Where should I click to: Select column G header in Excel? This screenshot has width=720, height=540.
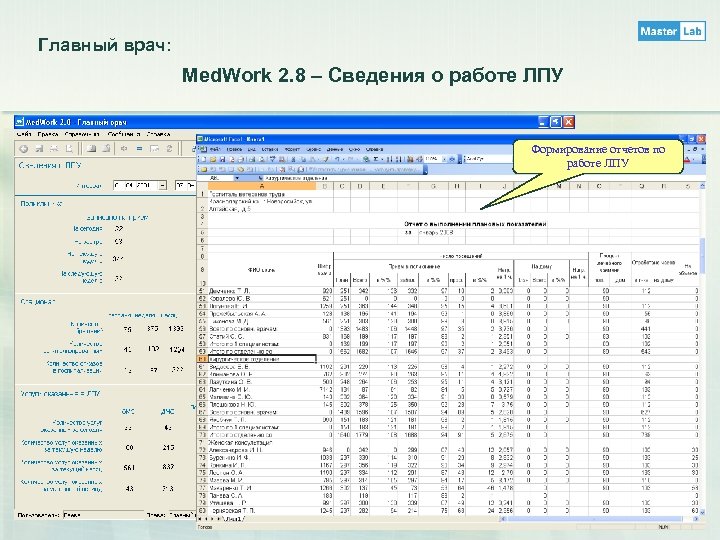pos(433,186)
